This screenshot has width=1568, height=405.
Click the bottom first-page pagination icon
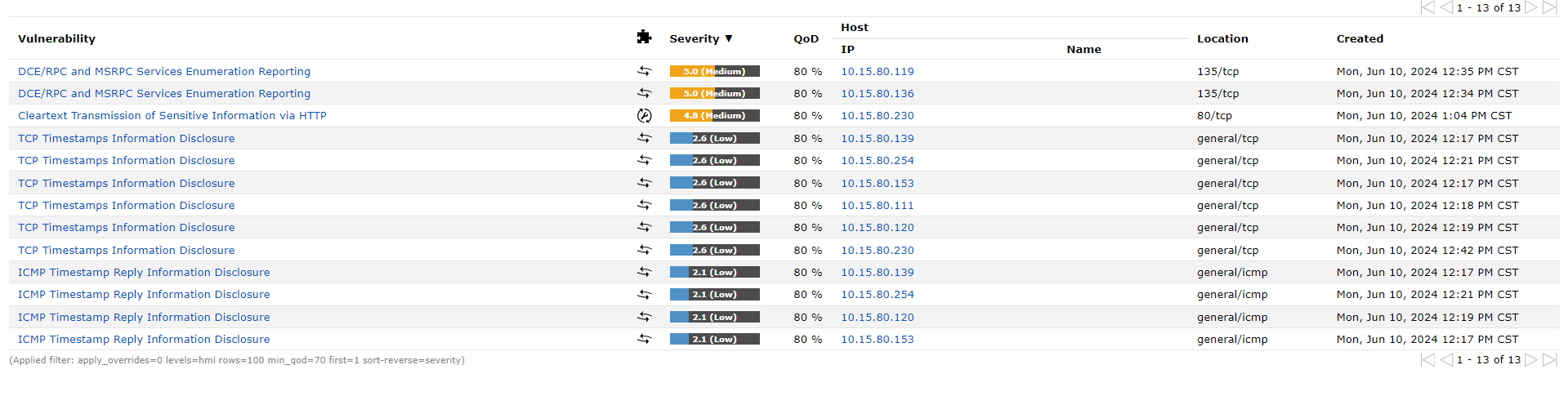(1427, 360)
